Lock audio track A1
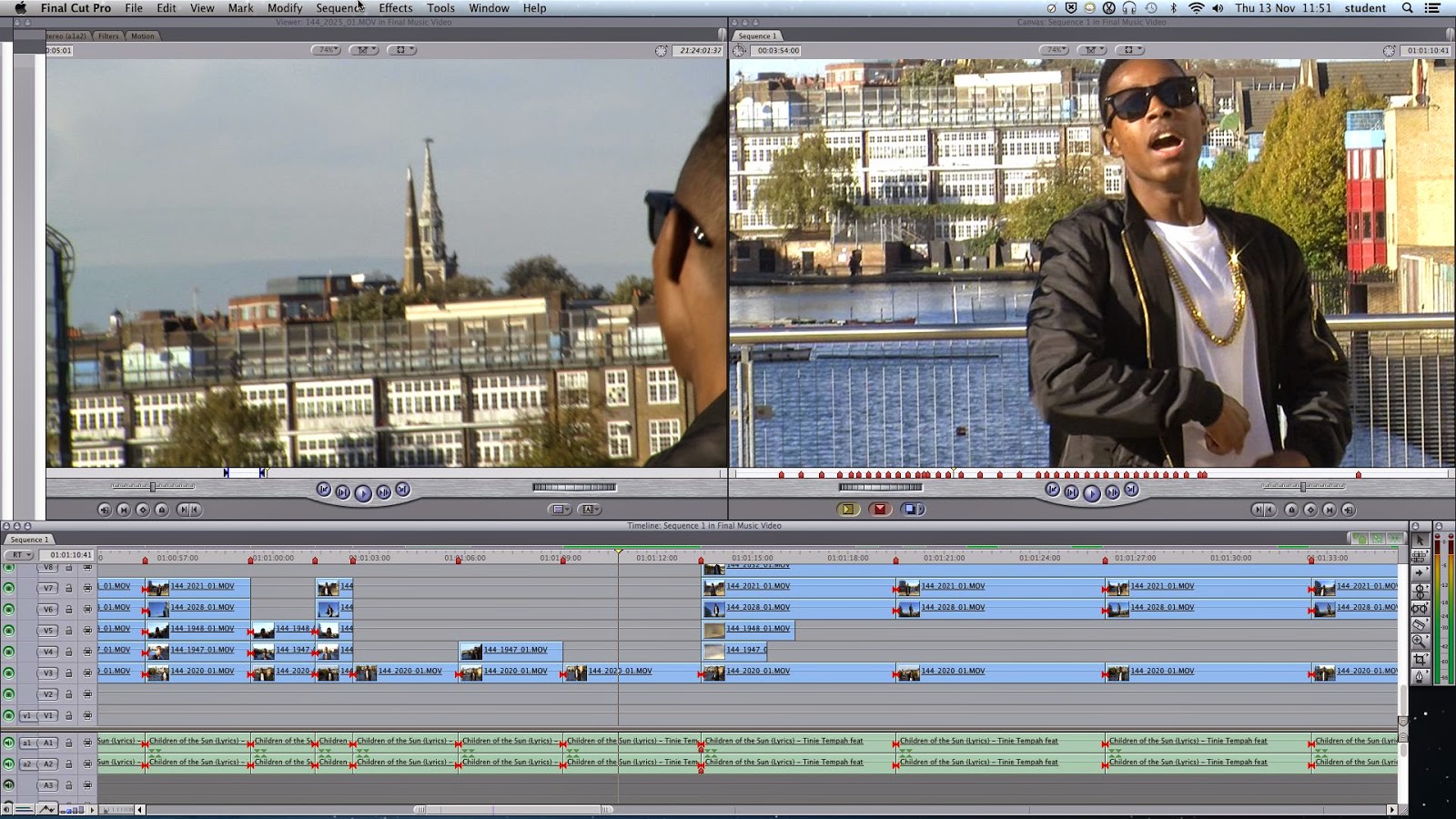 pyautogui.click(x=68, y=743)
